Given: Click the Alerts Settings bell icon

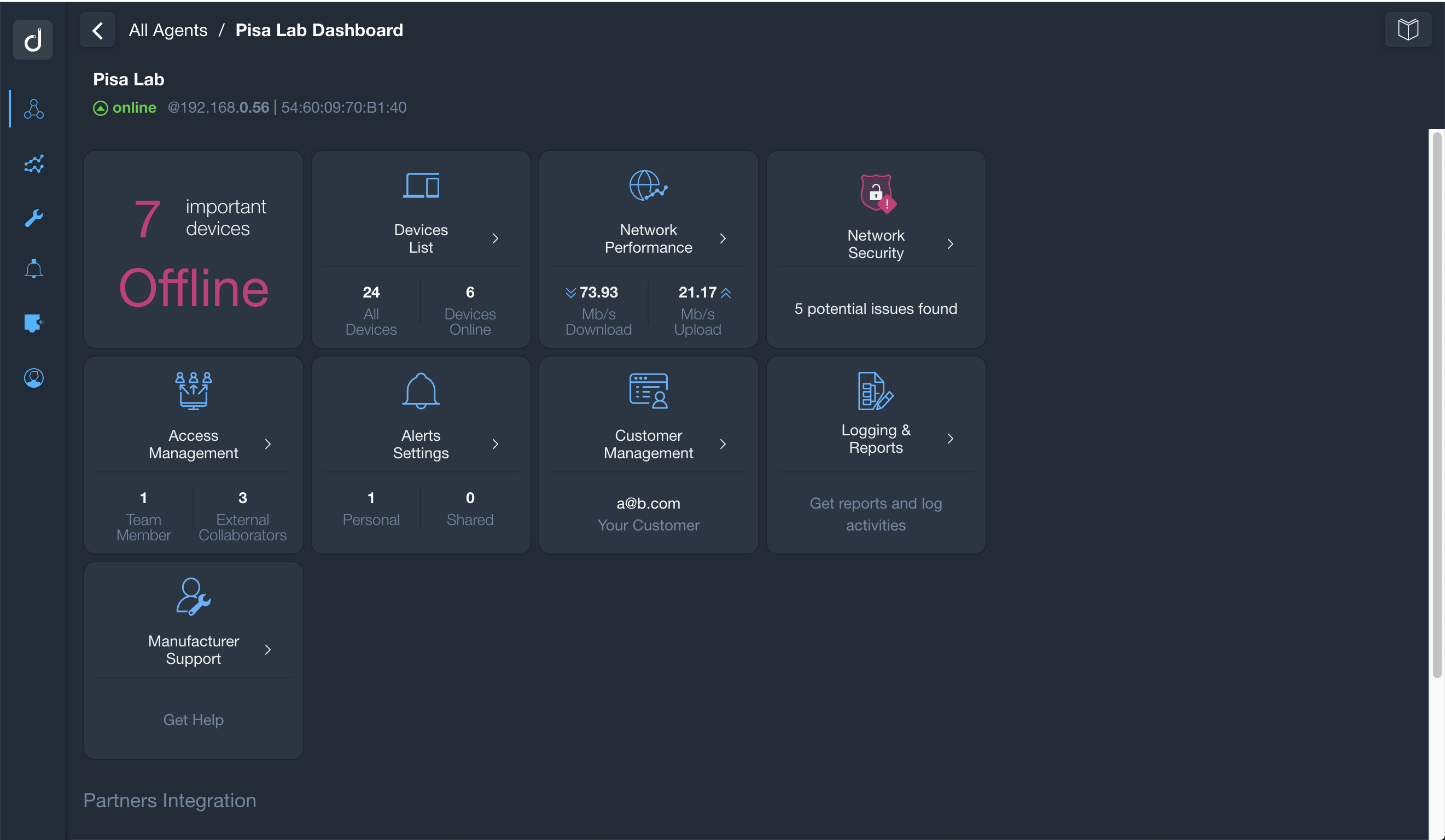Looking at the screenshot, I should point(420,390).
